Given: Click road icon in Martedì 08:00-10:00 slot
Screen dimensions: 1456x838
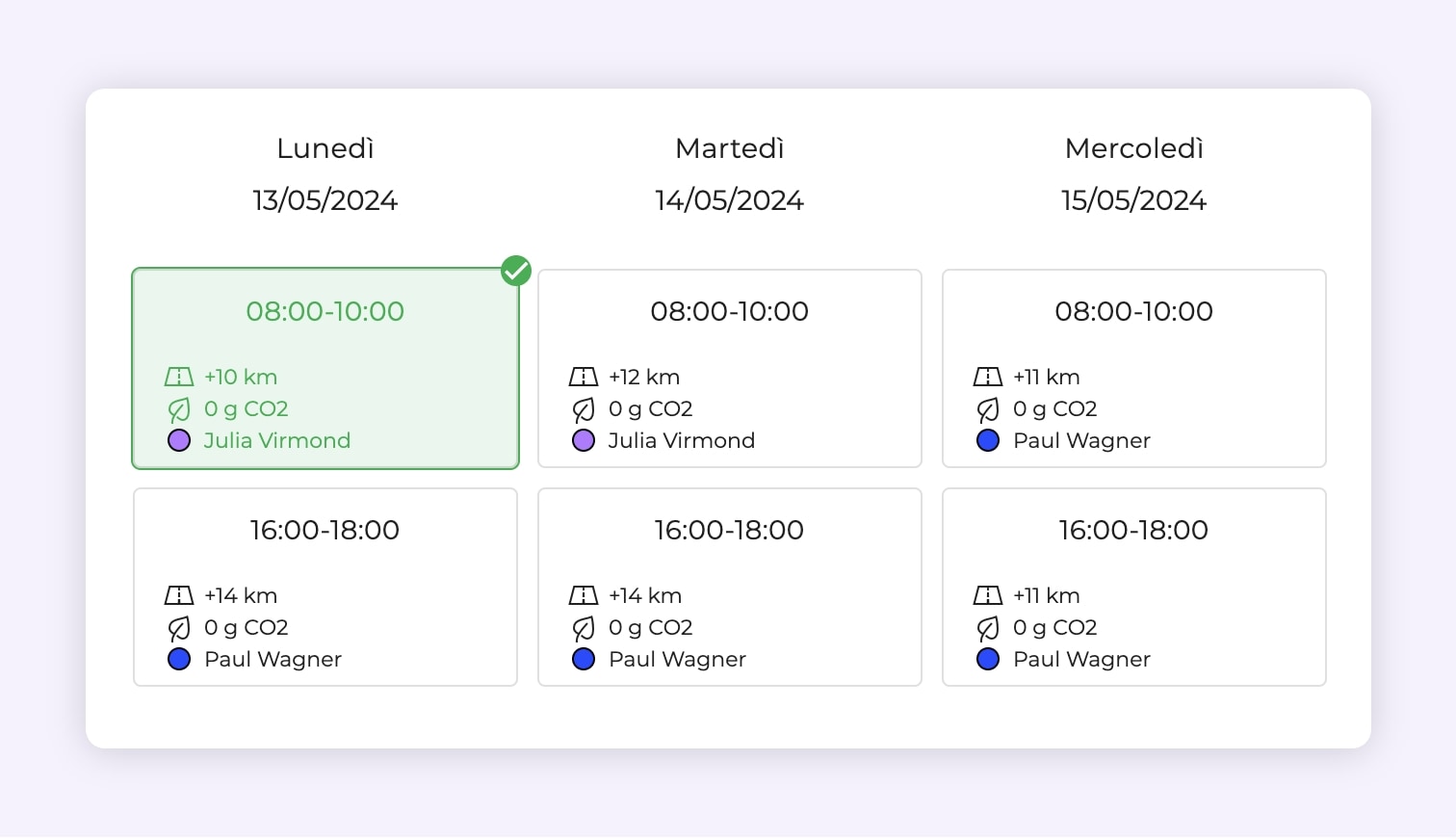Looking at the screenshot, I should point(584,377).
